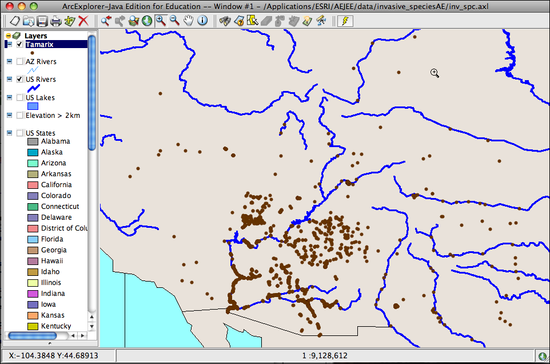This screenshot has width=550, height=364.
Task: Click the New project icon
Action: pos(14,21)
